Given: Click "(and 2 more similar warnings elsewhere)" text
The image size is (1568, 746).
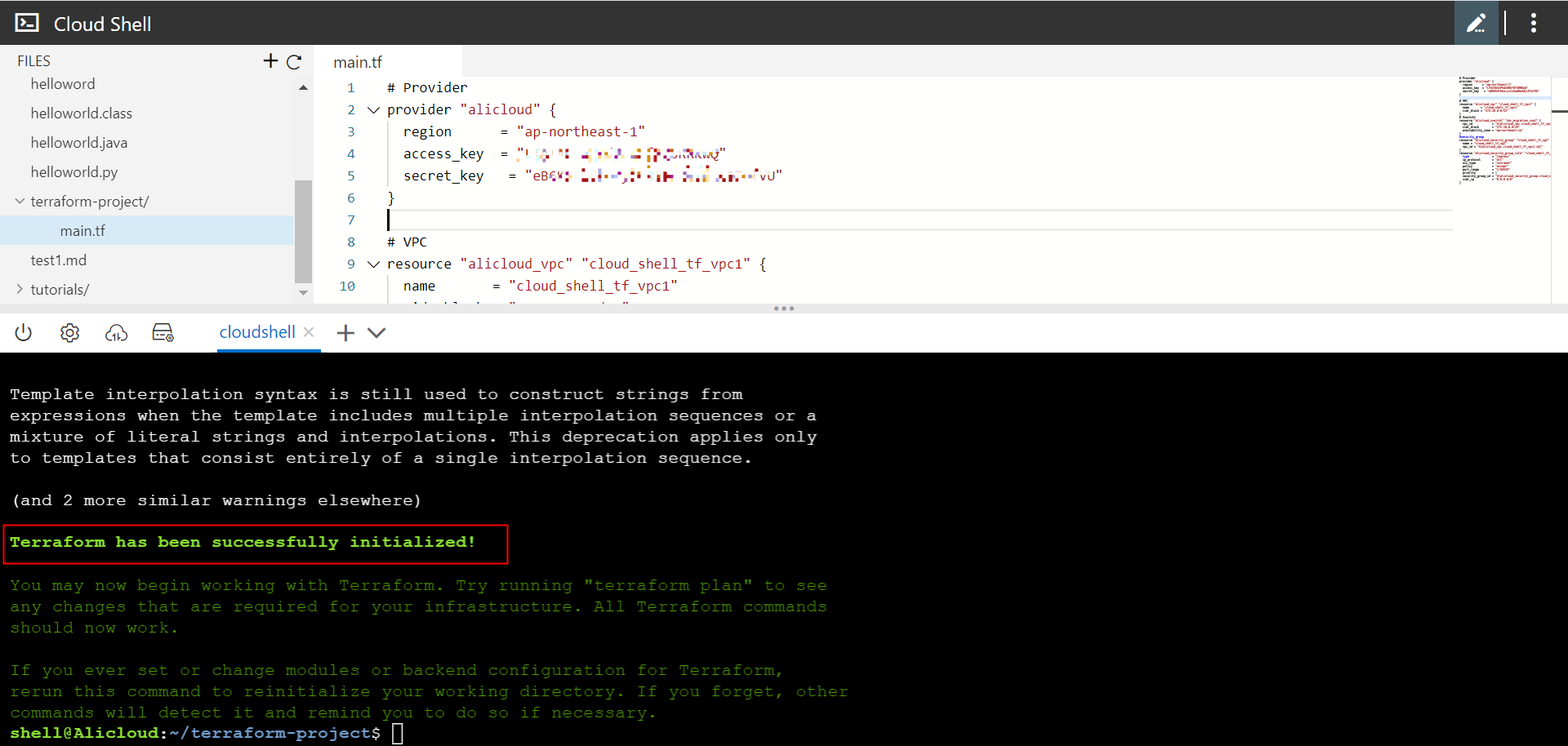Looking at the screenshot, I should click(216, 500).
